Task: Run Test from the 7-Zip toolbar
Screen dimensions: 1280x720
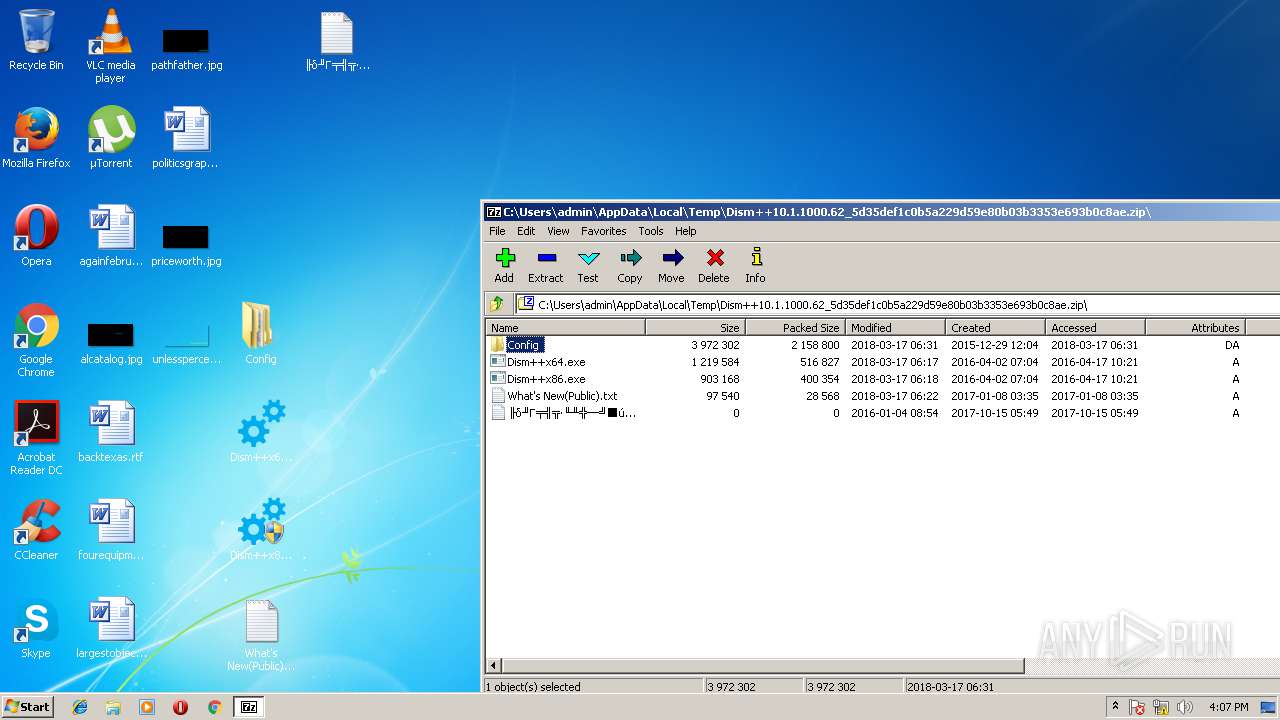Action: (x=588, y=266)
